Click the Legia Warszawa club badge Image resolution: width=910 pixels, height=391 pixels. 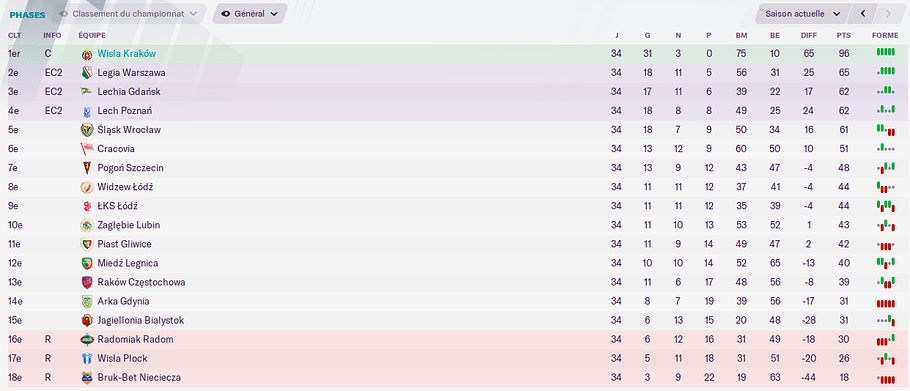(x=86, y=73)
